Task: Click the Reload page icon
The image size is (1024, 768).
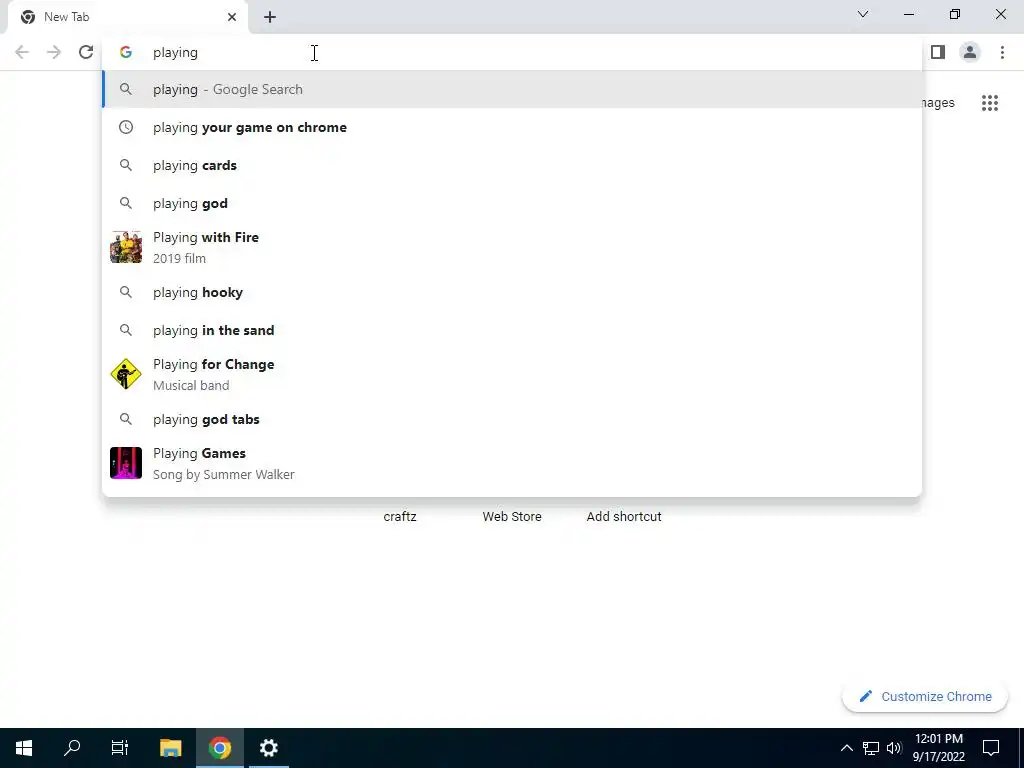Action: [86, 52]
